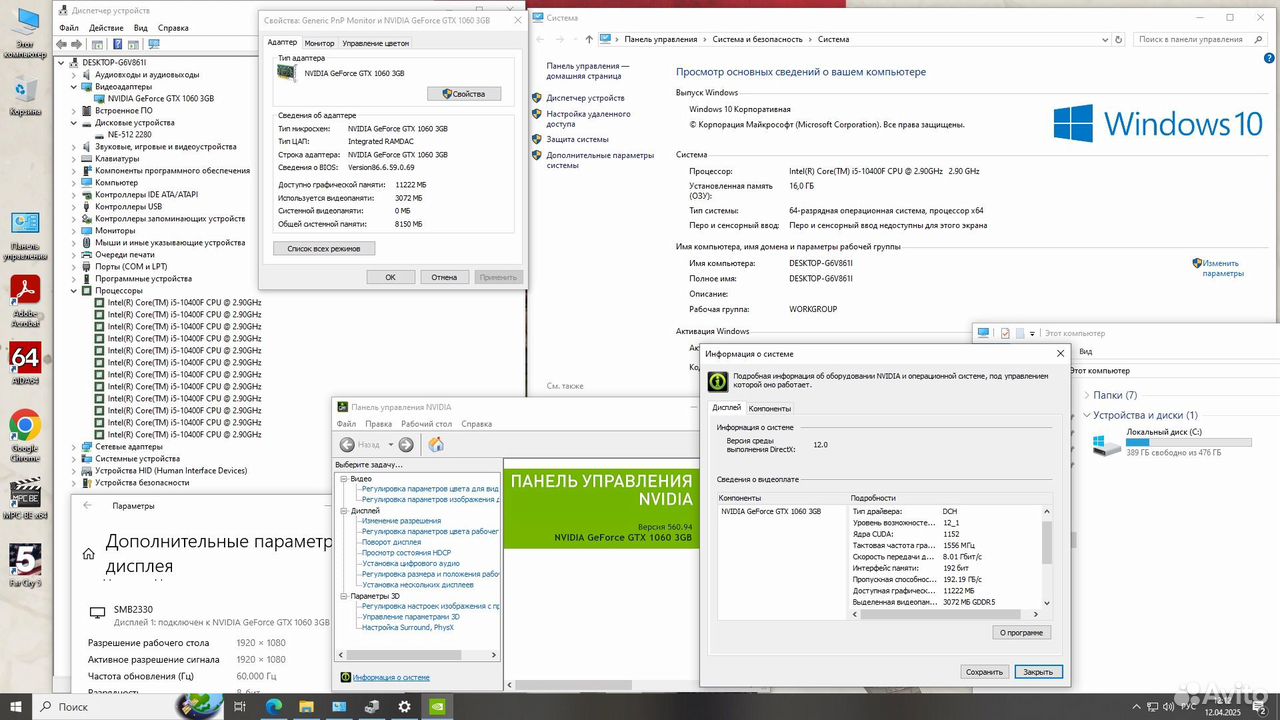Collapse the Дисковые устройства node

tap(73, 123)
